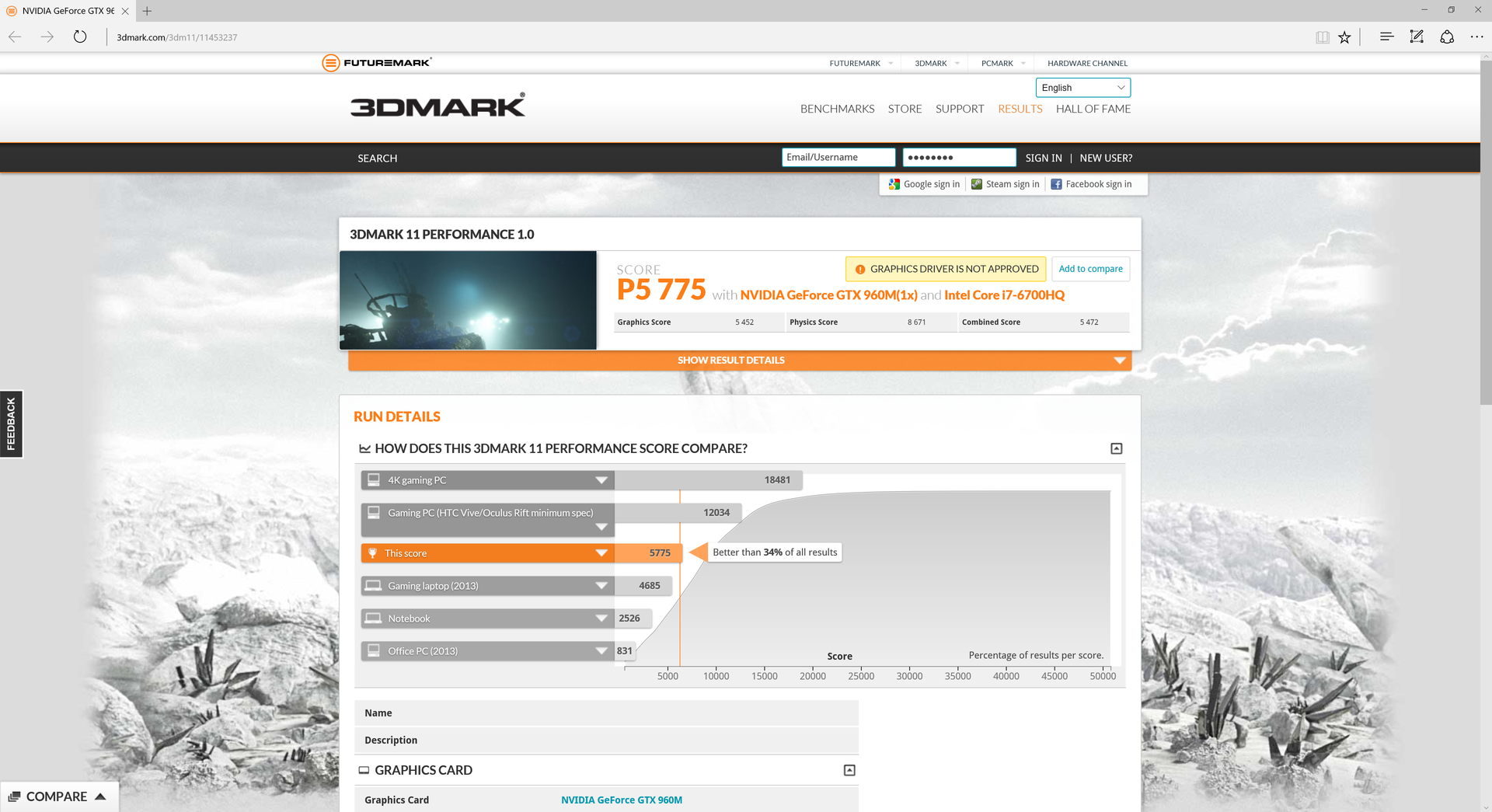Go to Benchmarks page
Viewport: 1492px width, 812px height.
point(837,109)
